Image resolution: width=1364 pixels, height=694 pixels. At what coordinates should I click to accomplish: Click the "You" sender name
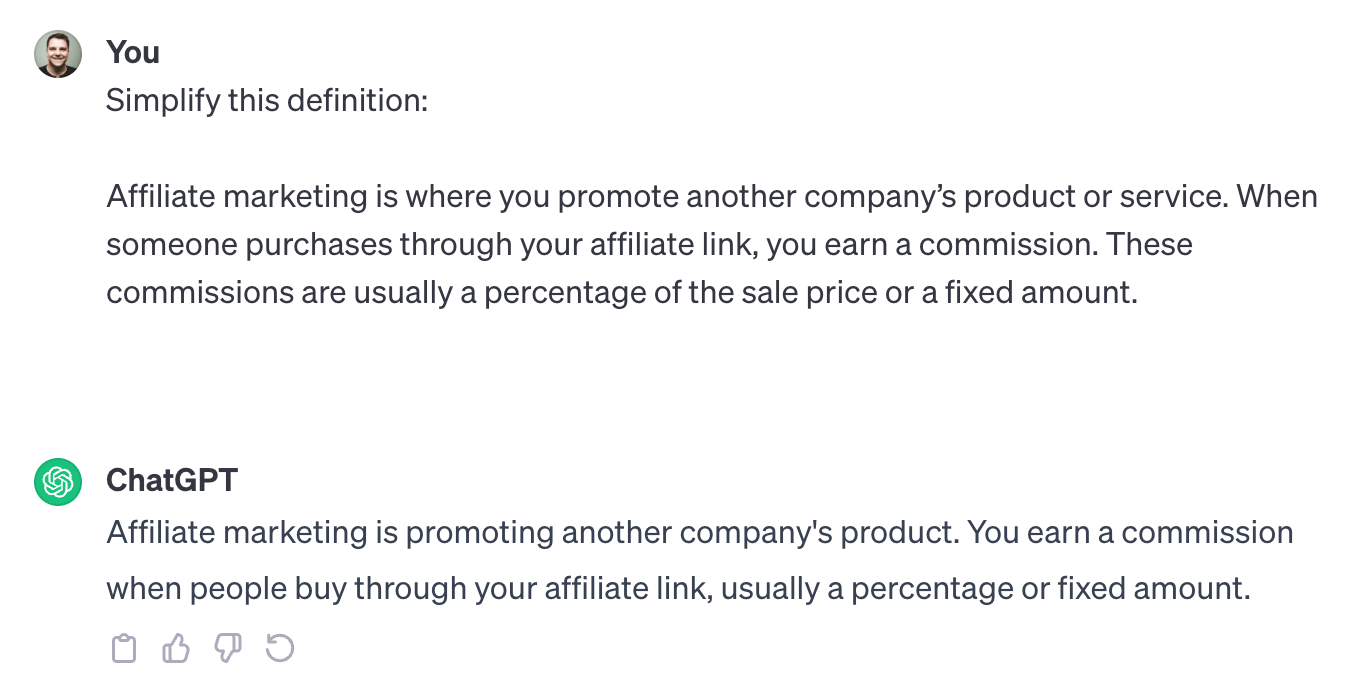click(133, 52)
